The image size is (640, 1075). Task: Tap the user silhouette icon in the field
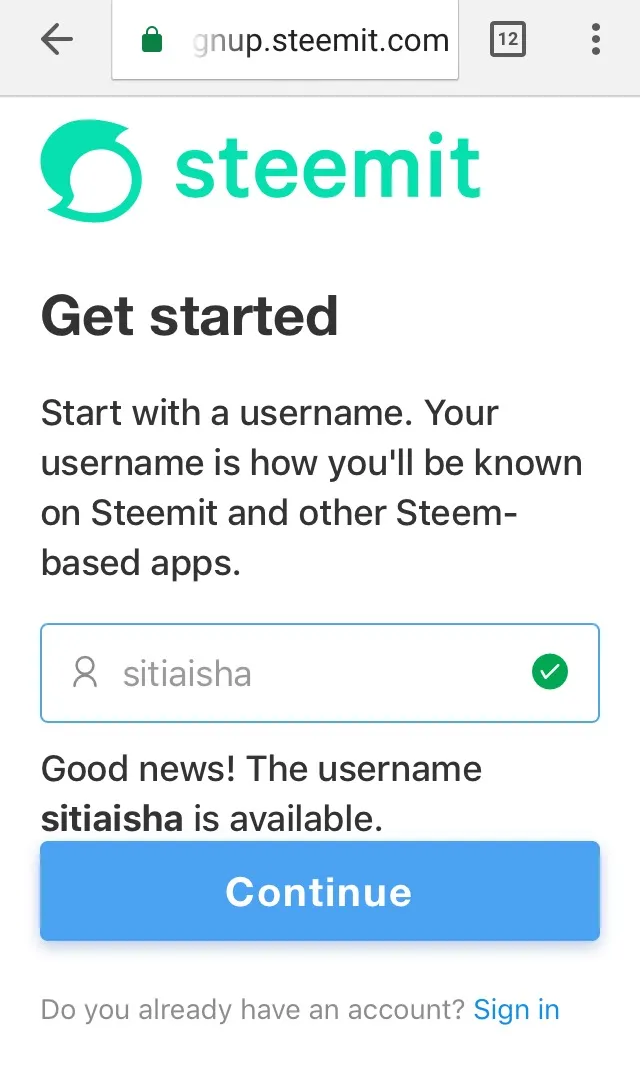pos(85,673)
